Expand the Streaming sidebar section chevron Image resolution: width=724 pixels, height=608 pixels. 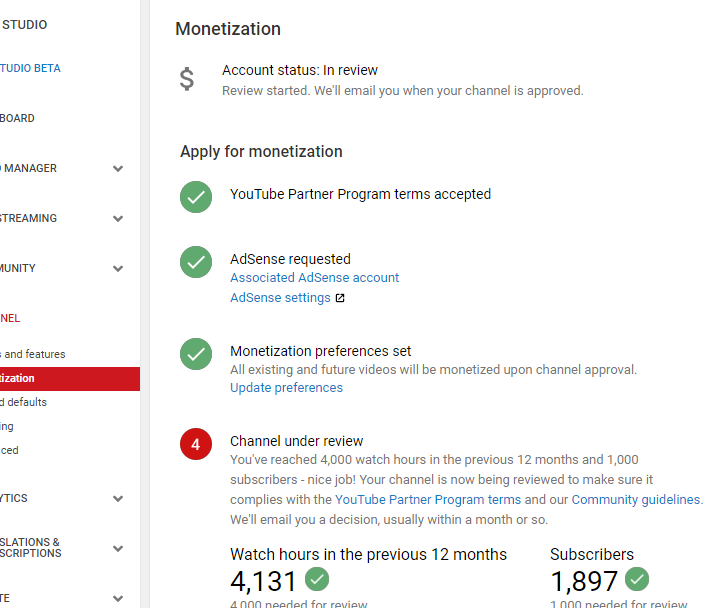[118, 218]
